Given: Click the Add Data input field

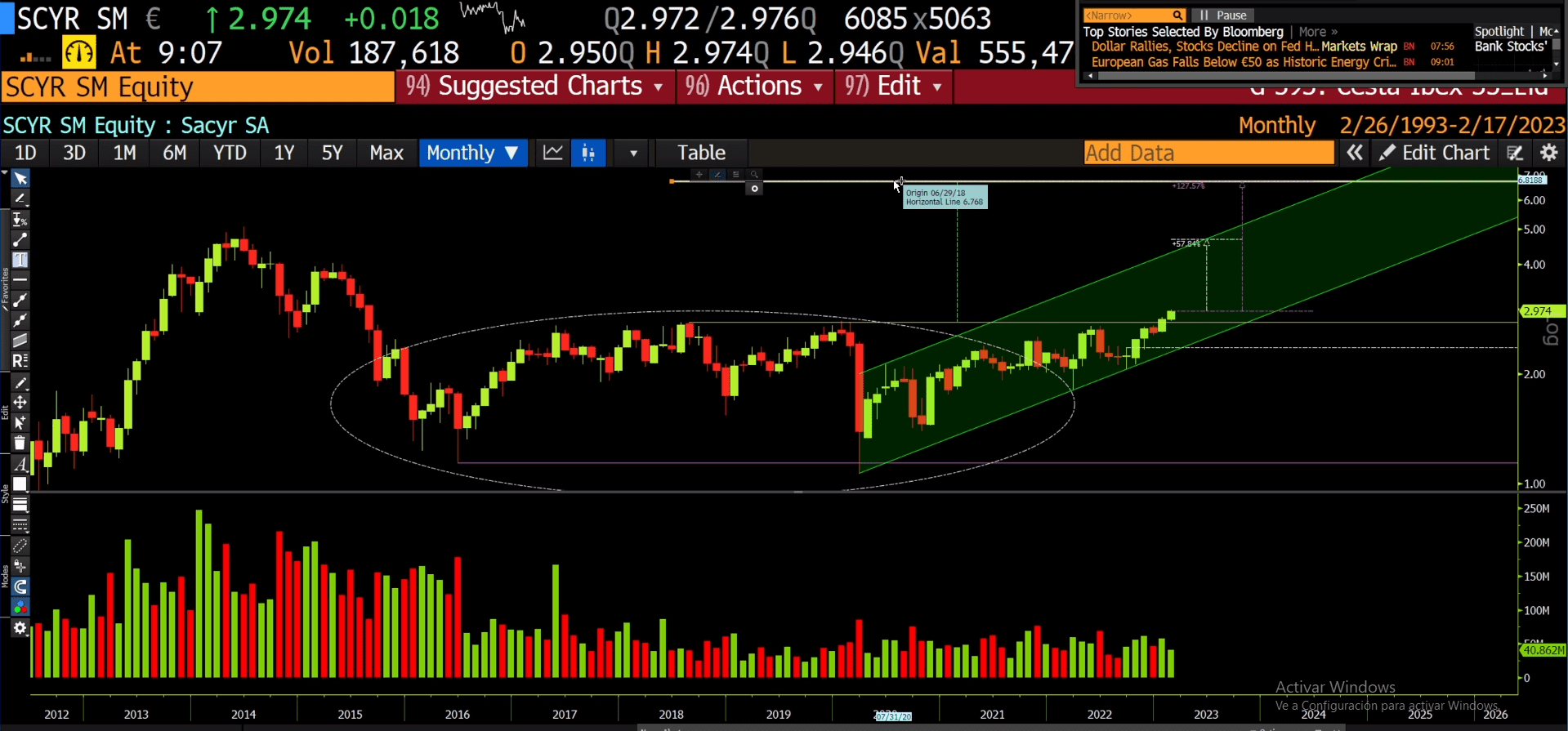Looking at the screenshot, I should click(1208, 153).
